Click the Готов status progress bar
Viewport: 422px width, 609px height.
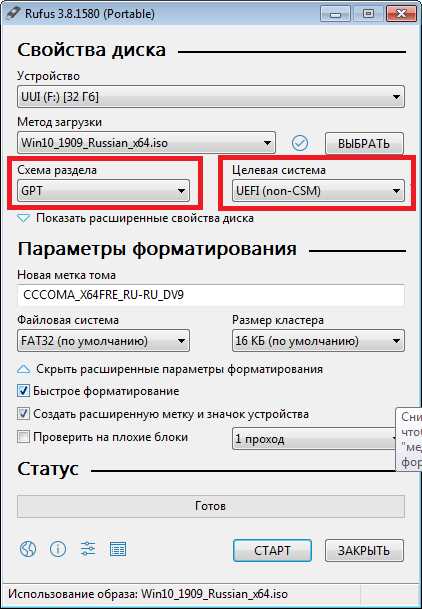pyautogui.click(x=211, y=506)
